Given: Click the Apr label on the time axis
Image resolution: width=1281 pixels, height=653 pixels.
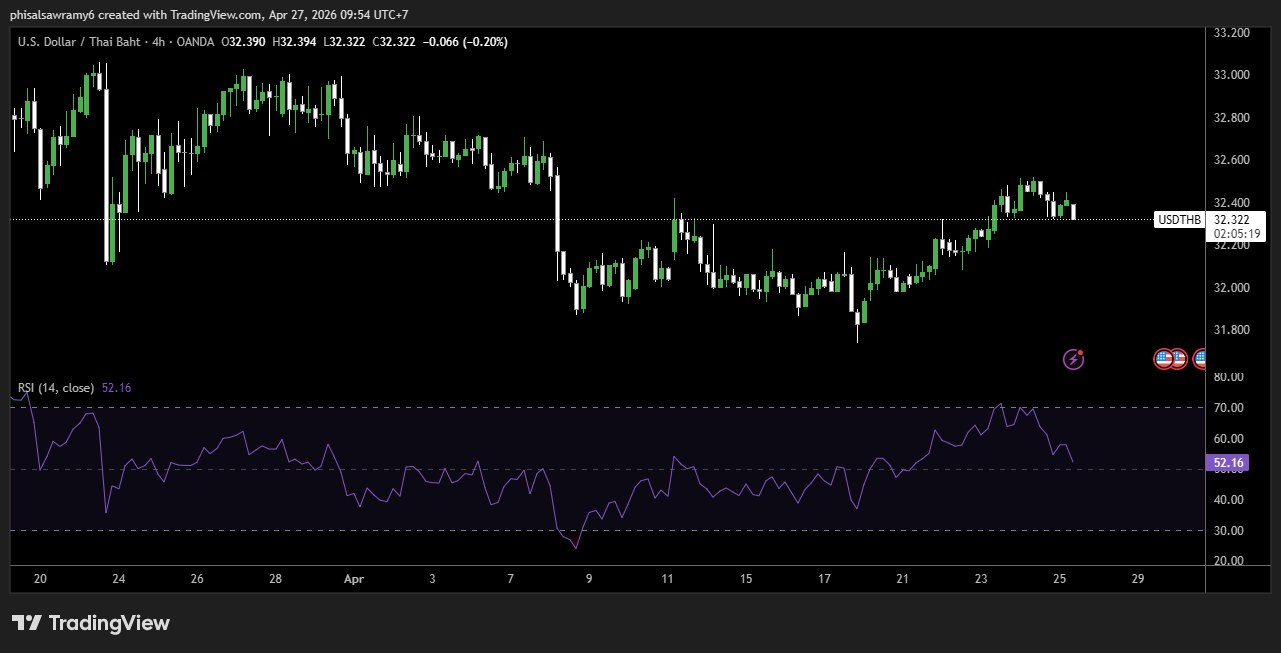Looking at the screenshot, I should pyautogui.click(x=352, y=578).
